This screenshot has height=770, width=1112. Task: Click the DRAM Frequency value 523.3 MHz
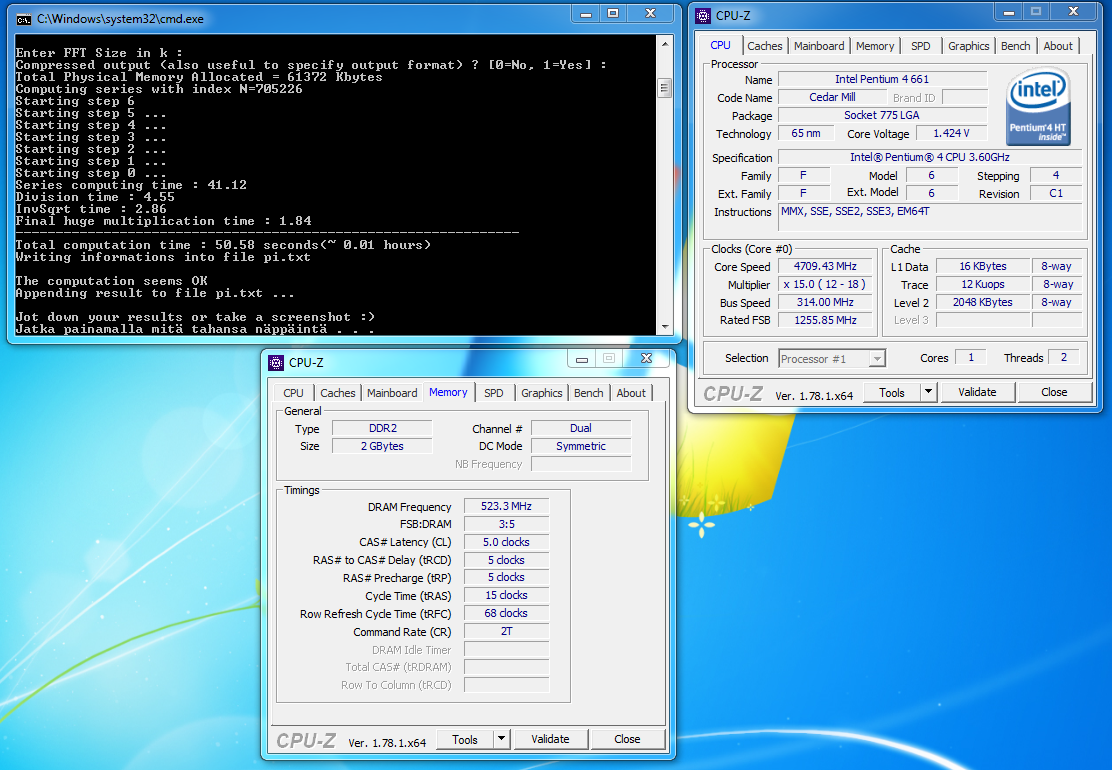(506, 506)
